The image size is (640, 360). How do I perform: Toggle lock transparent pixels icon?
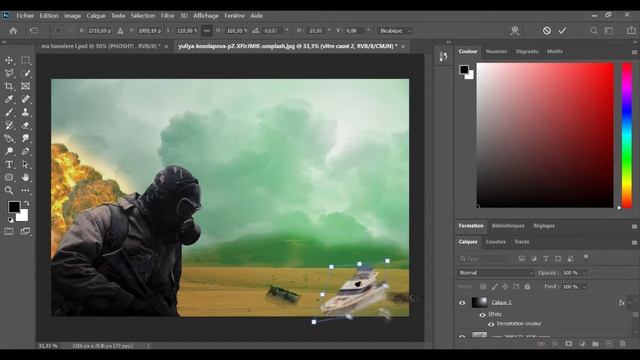tap(483, 287)
